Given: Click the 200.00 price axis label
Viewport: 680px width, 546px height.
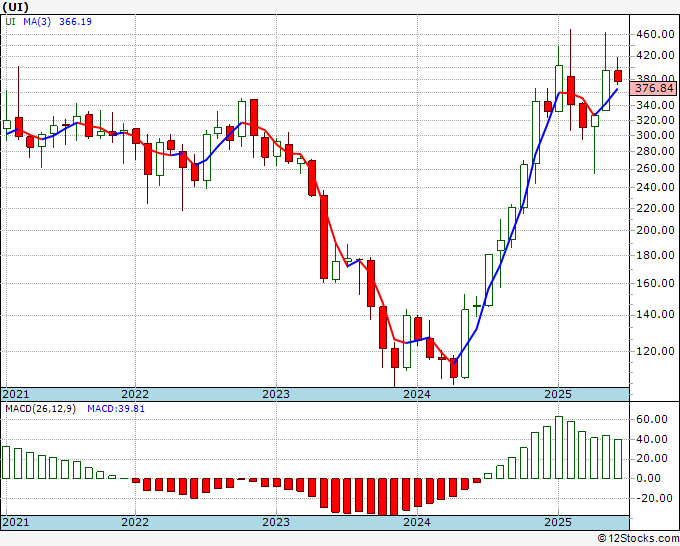Looking at the screenshot, I should pyautogui.click(x=655, y=230).
